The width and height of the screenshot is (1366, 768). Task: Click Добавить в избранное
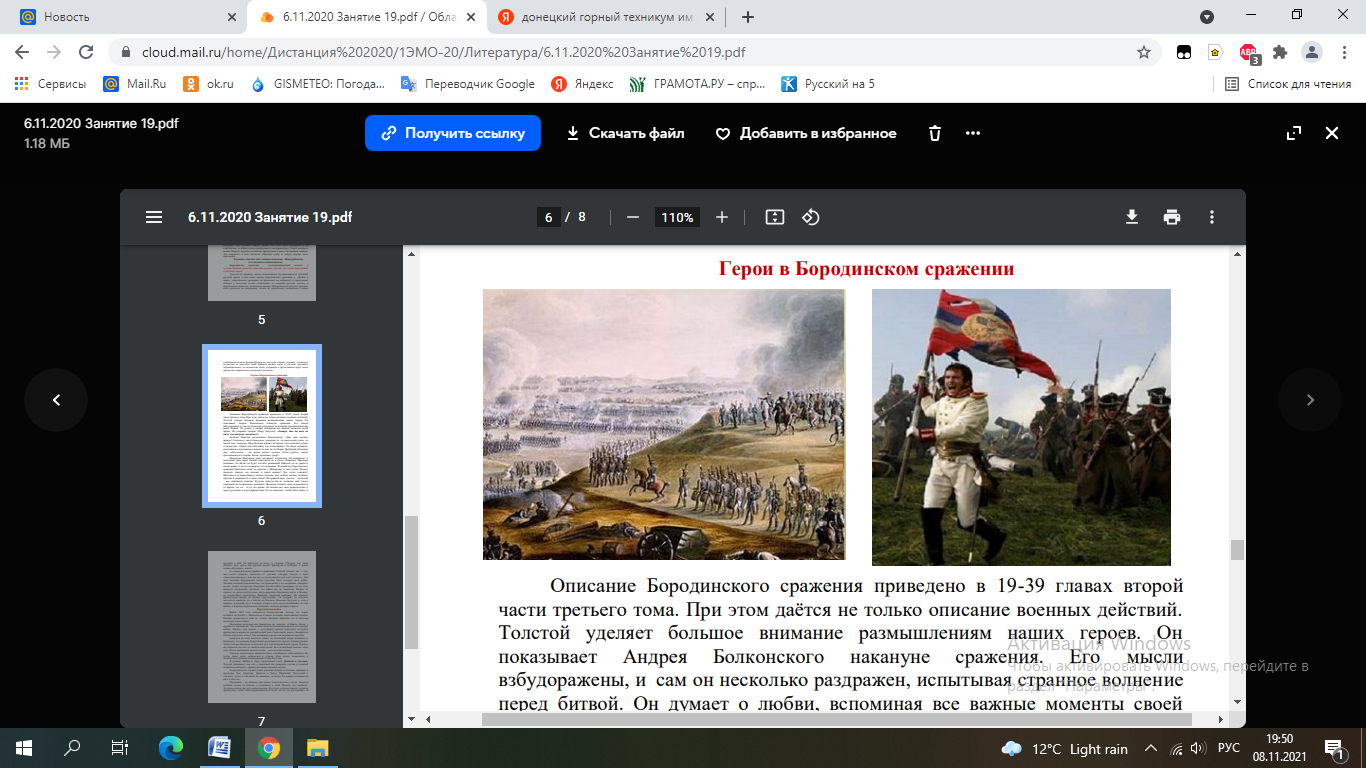coord(806,133)
